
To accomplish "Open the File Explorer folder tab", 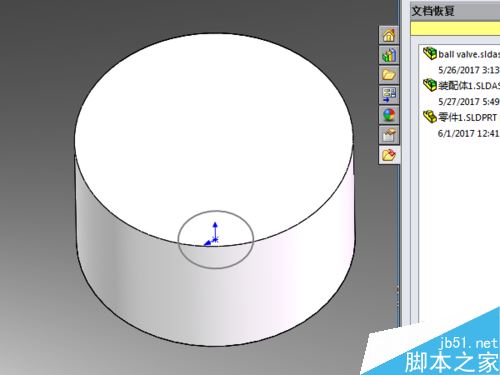I will 389,75.
